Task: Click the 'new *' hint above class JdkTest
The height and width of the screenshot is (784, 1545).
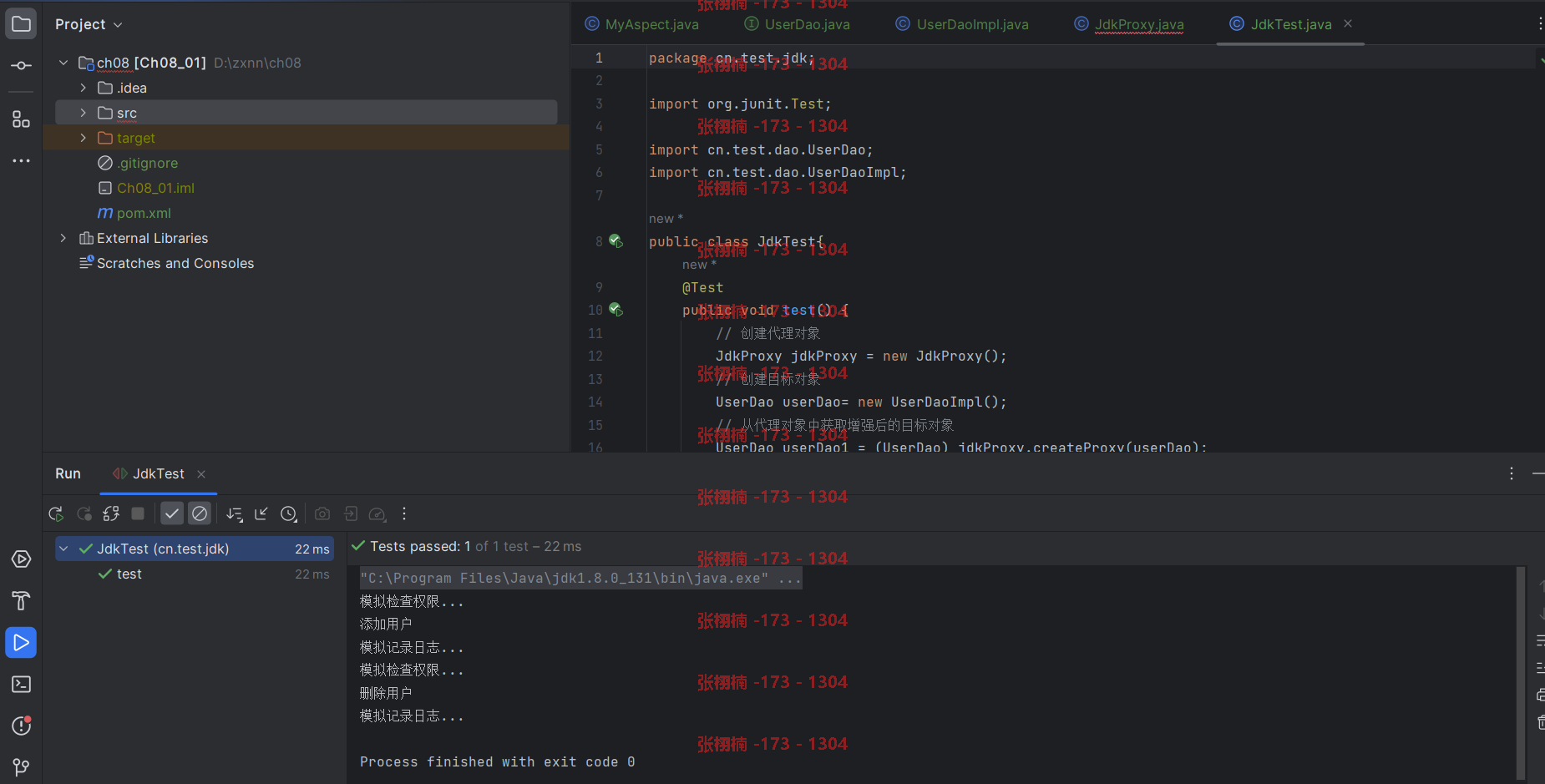Action: (x=666, y=219)
